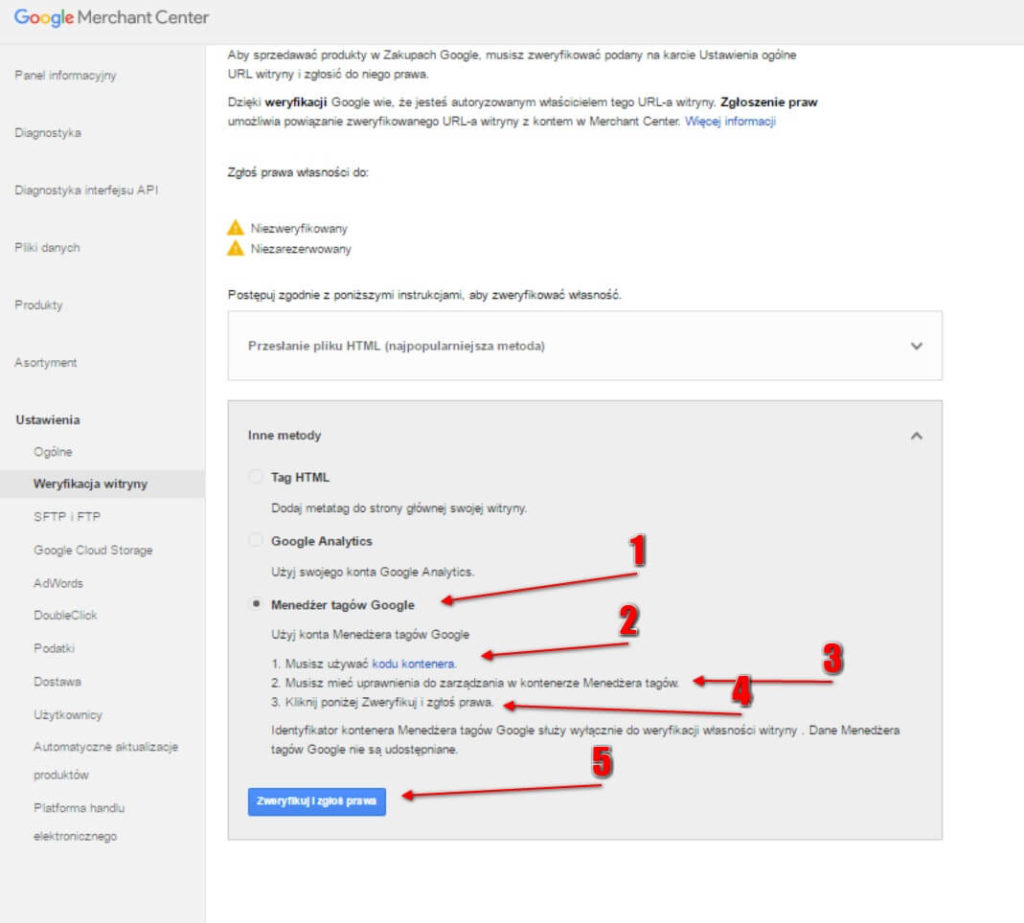Click the Niezweryfikowany warning icon
Viewport: 1024px width, 923px height.
click(x=235, y=228)
